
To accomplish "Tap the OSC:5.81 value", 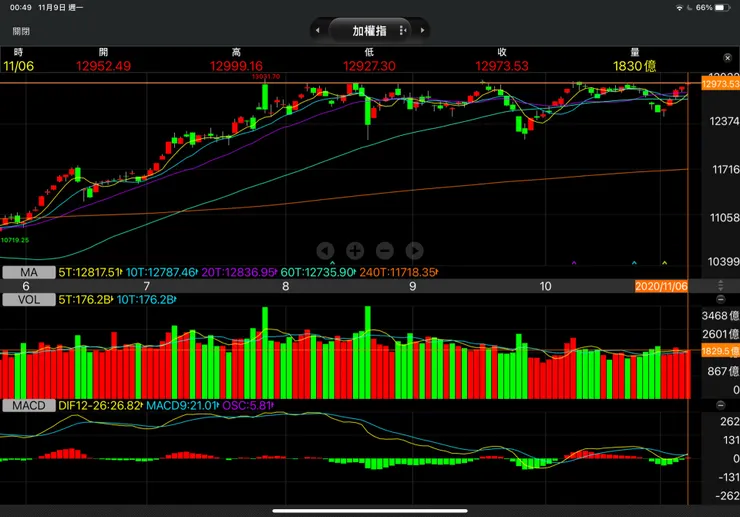I will coord(247,406).
